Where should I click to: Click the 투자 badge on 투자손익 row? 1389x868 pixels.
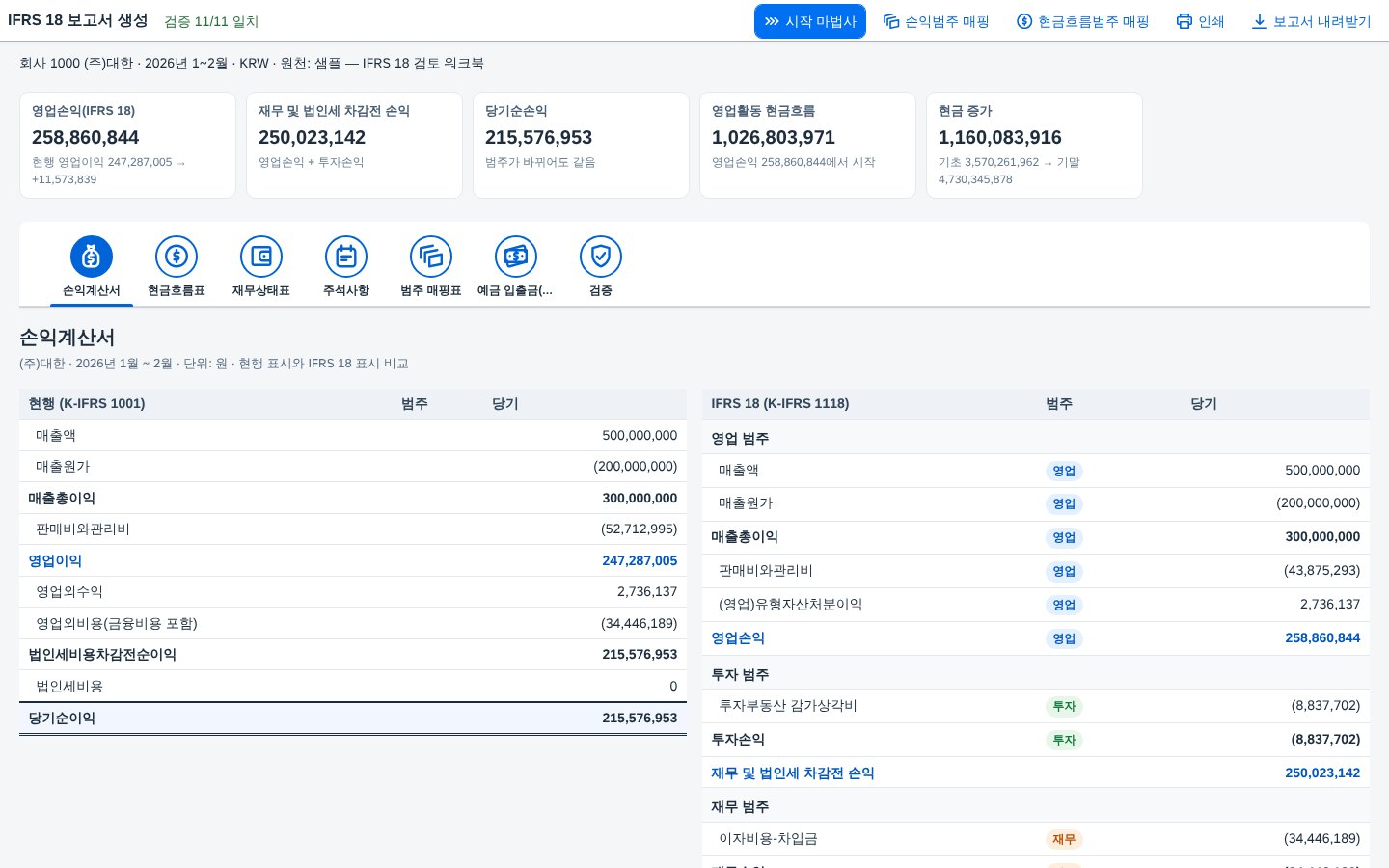(x=1064, y=740)
